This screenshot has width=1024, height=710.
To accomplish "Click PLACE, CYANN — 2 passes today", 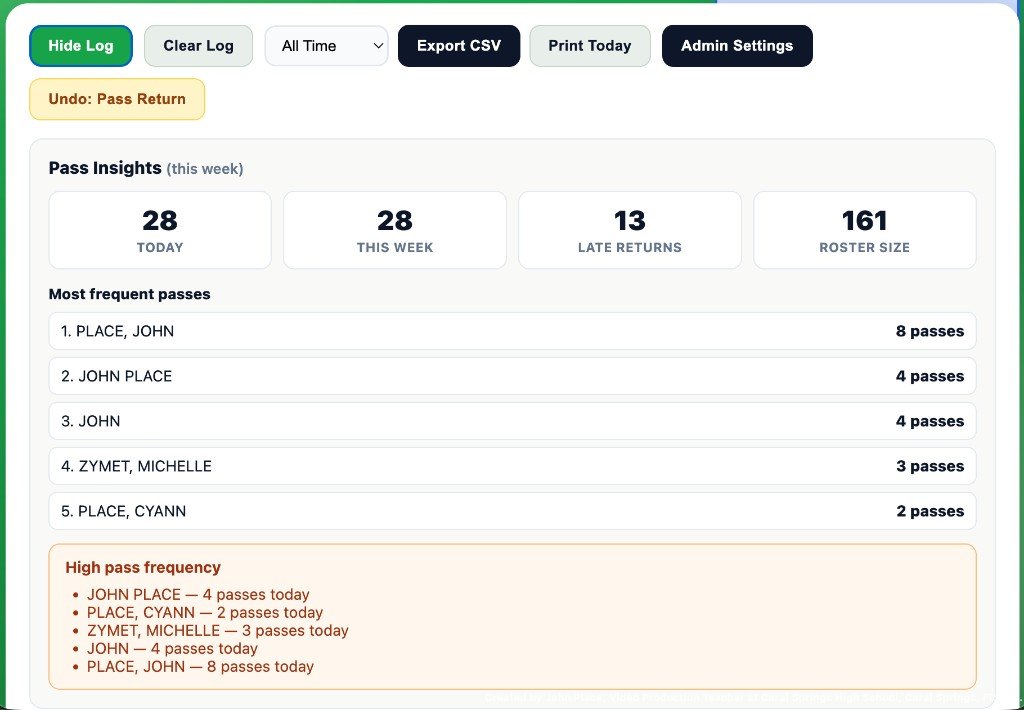I will coord(205,613).
